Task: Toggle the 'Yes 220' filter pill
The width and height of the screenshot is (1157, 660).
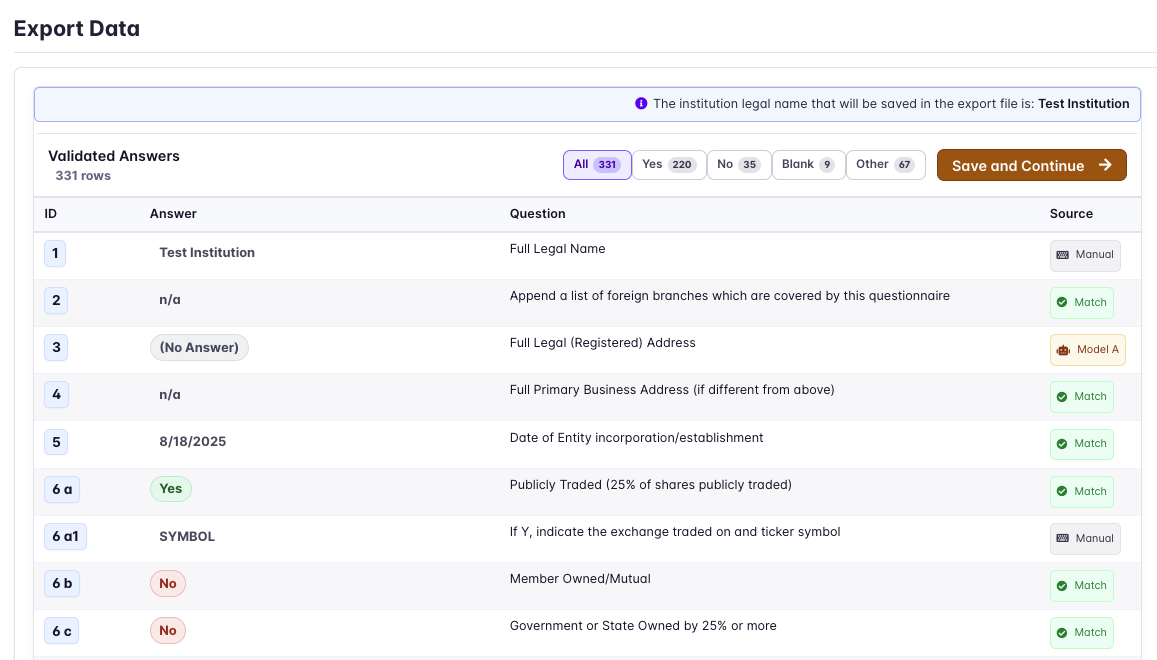Action: click(x=668, y=164)
